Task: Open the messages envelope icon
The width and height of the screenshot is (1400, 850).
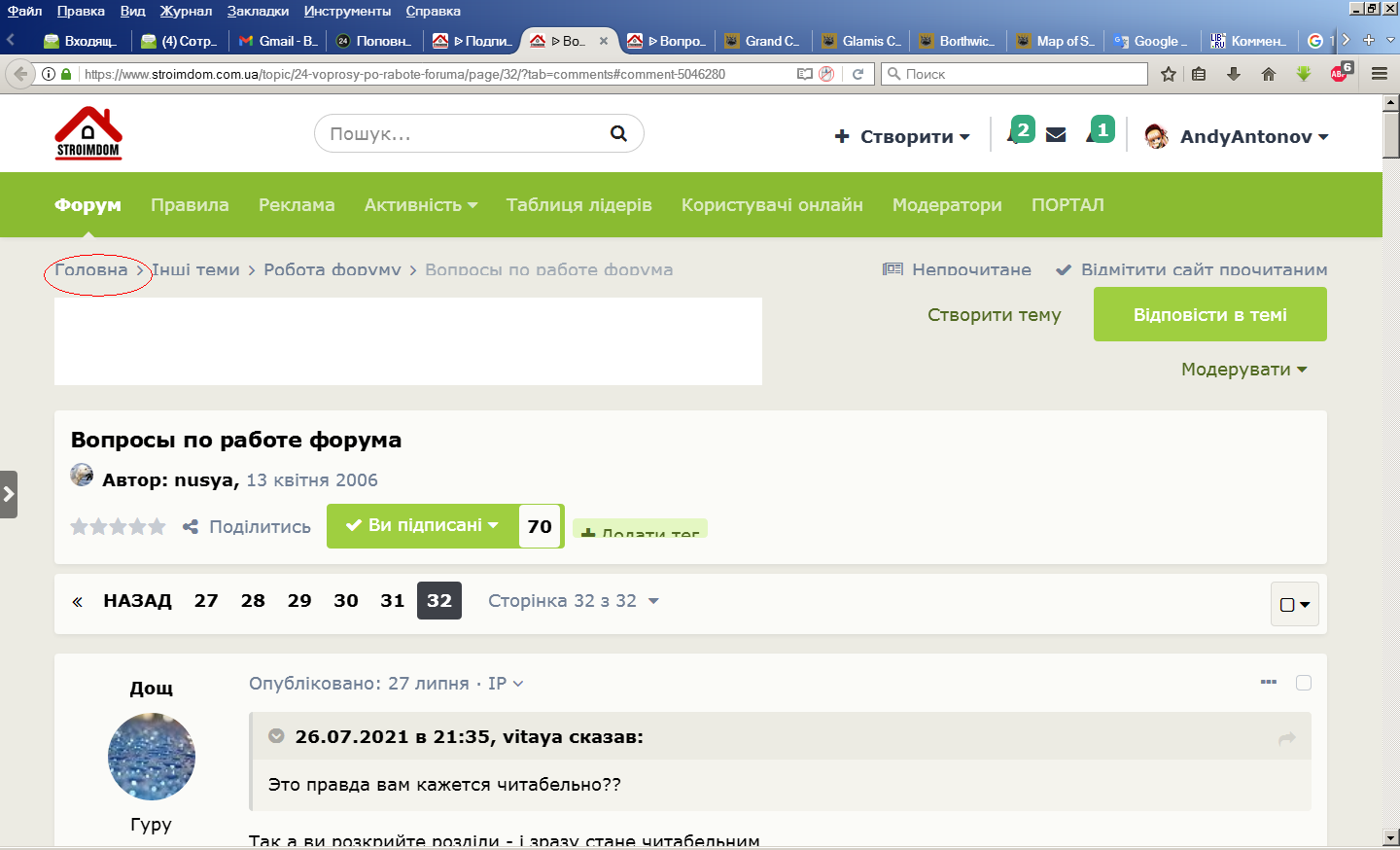Action: click(x=1056, y=135)
